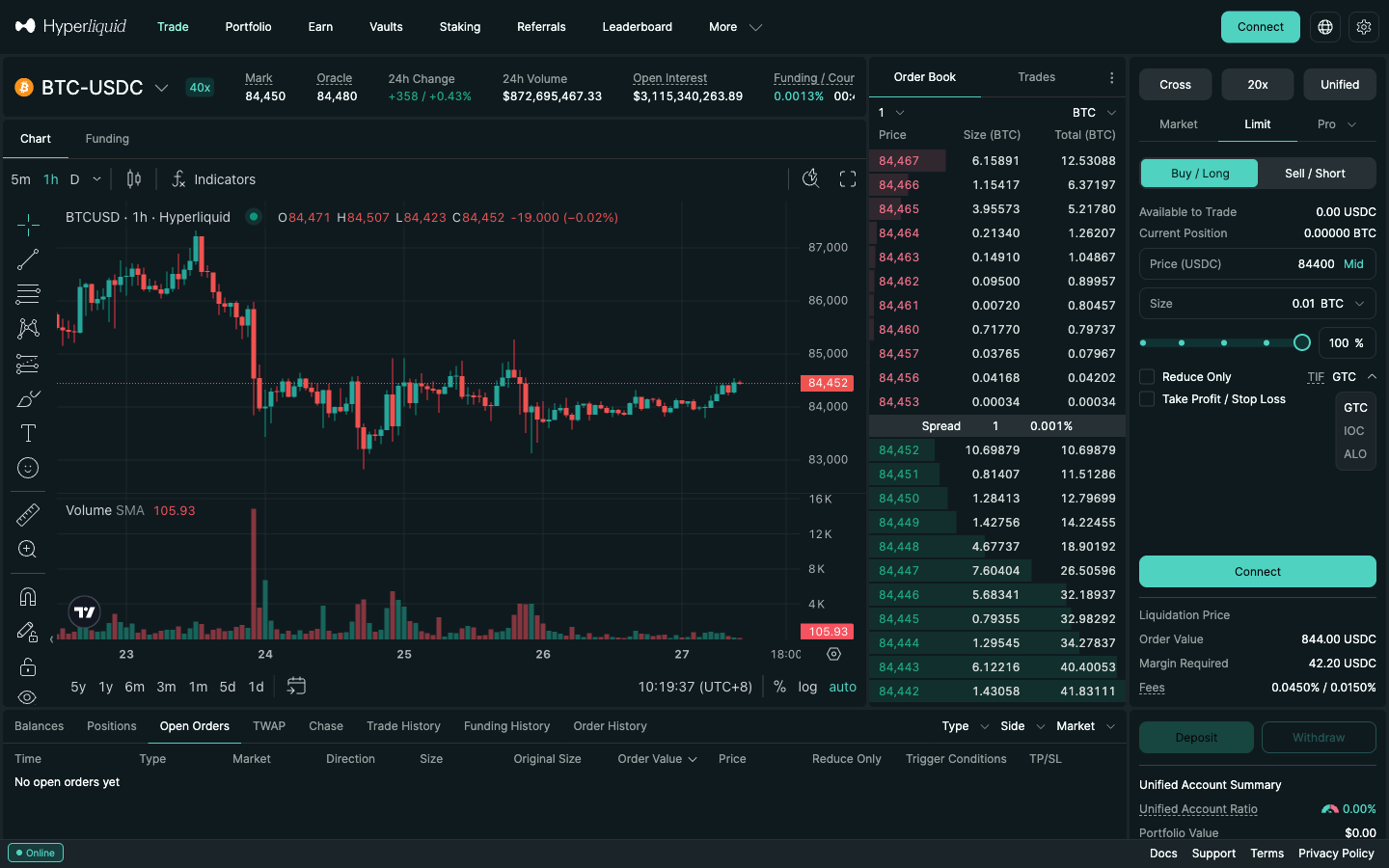
Task: Open the Docs link in footer
Action: pyautogui.click(x=1163, y=854)
